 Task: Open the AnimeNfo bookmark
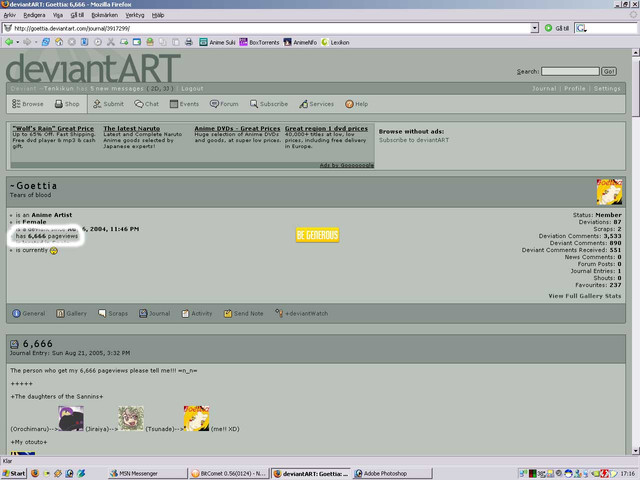click(x=300, y=42)
